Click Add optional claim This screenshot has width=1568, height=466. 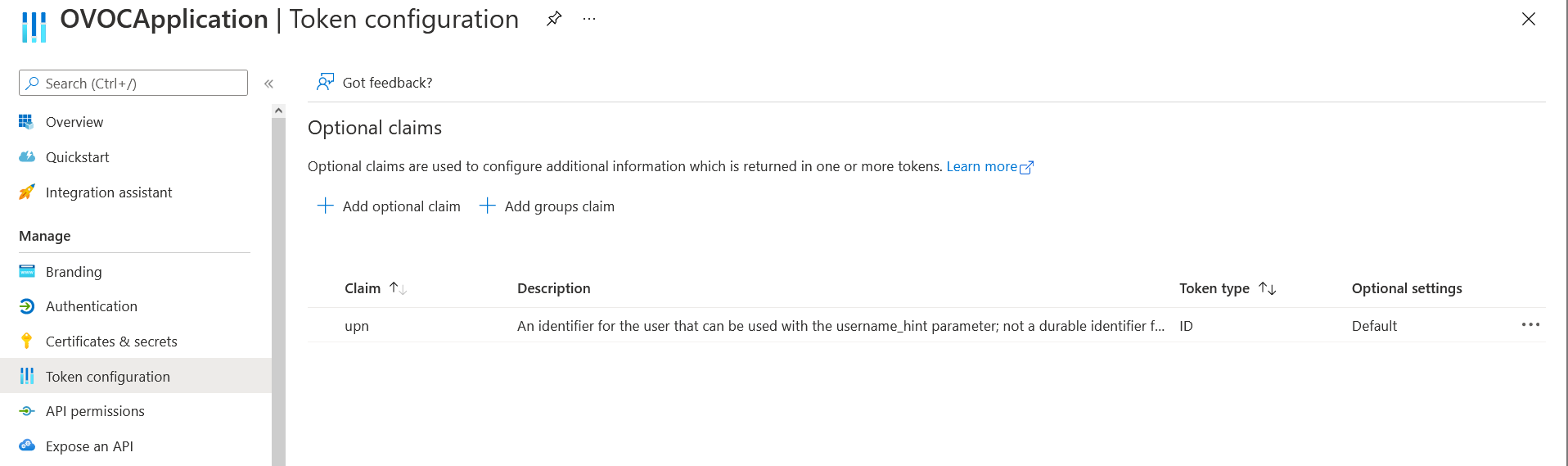click(x=389, y=206)
